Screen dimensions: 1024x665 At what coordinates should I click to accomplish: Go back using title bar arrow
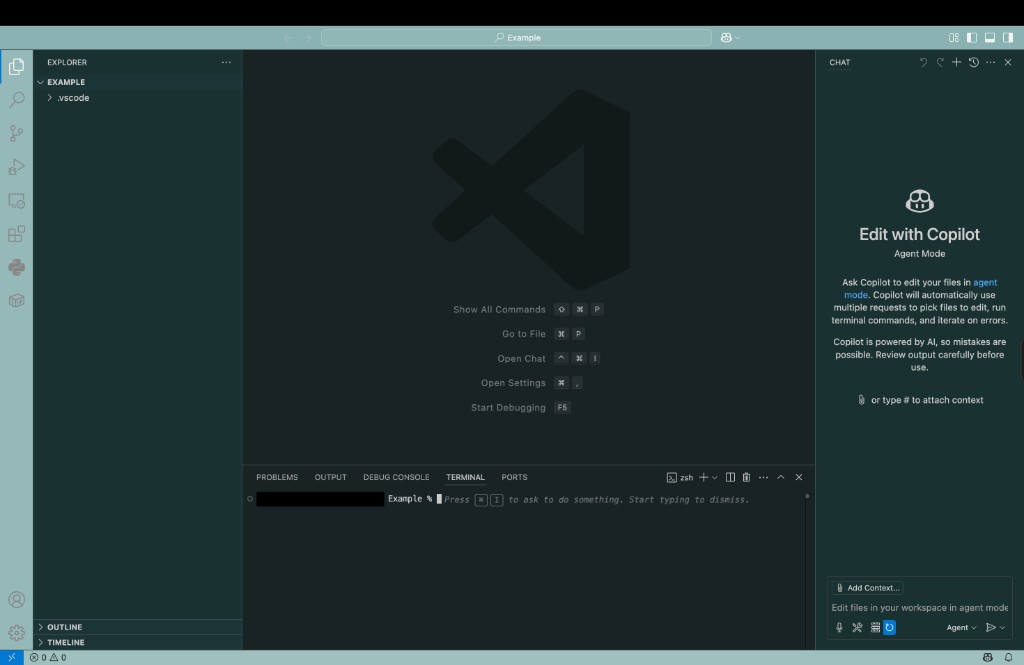click(289, 38)
